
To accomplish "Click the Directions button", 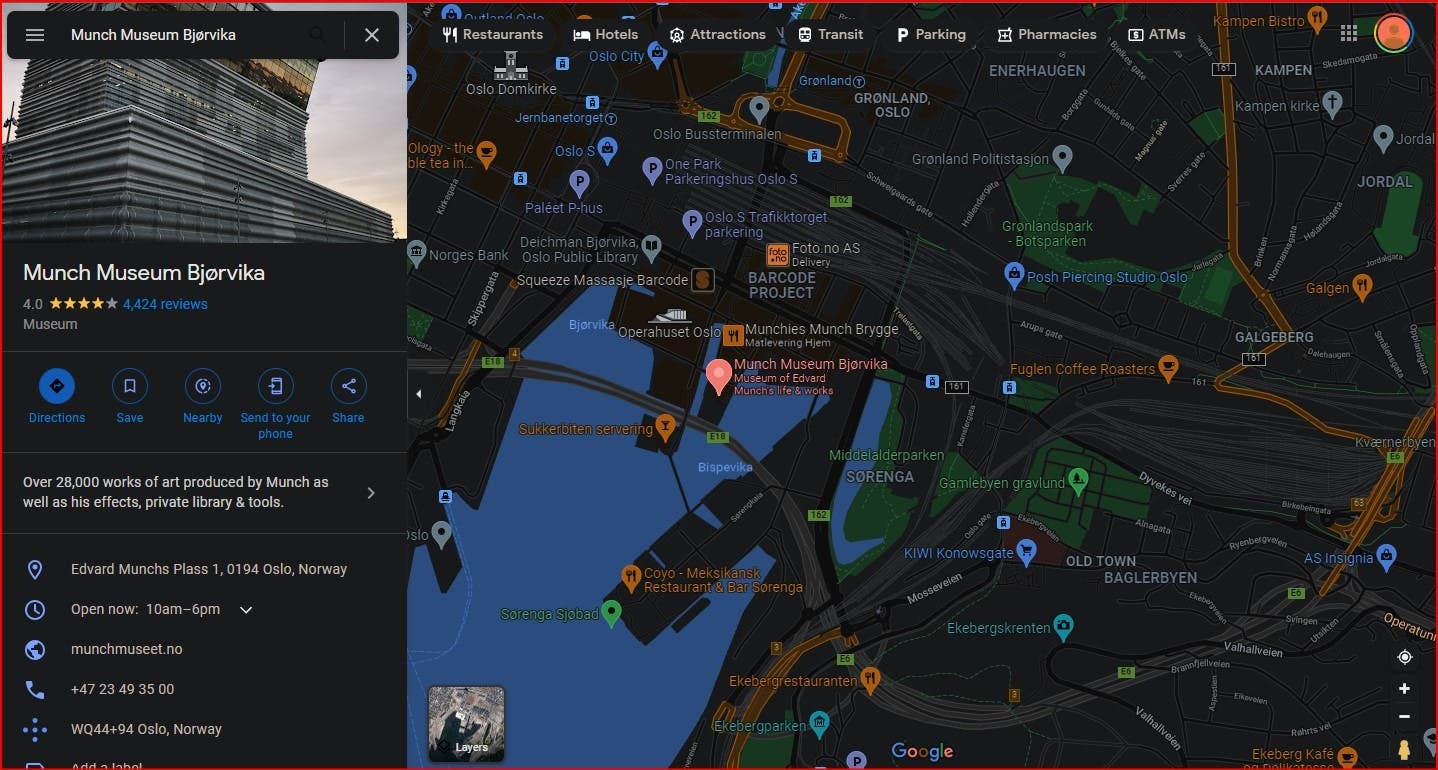I will coord(57,386).
